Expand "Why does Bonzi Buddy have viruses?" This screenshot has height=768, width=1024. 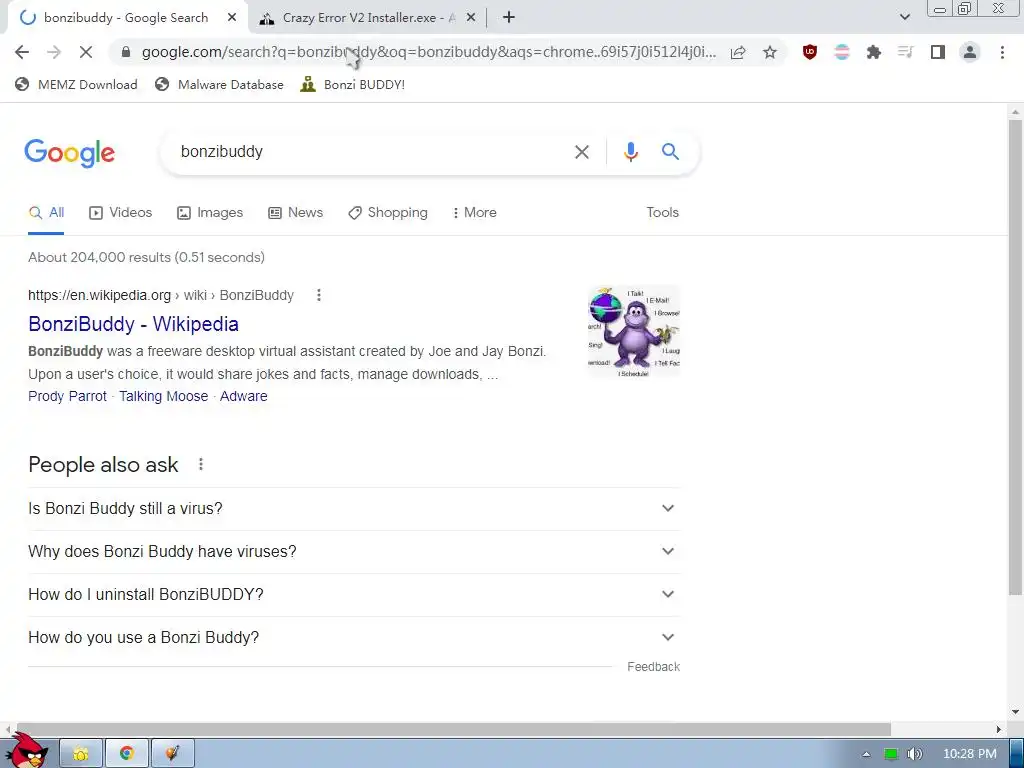tap(354, 552)
